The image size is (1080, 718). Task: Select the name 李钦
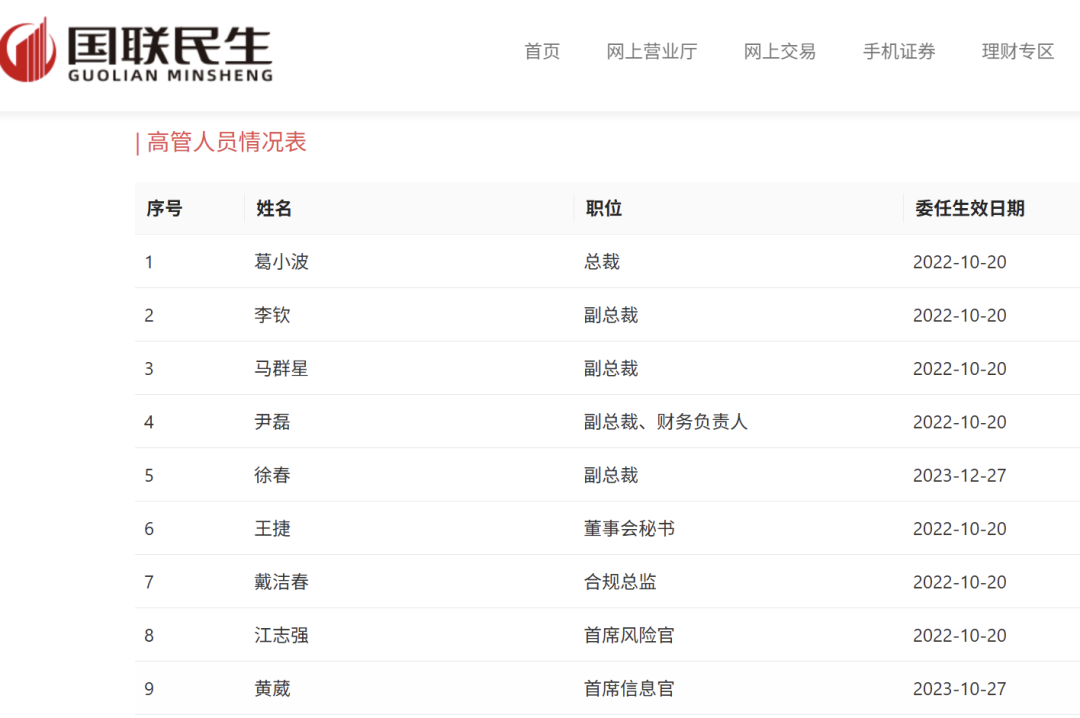pyautogui.click(x=272, y=315)
